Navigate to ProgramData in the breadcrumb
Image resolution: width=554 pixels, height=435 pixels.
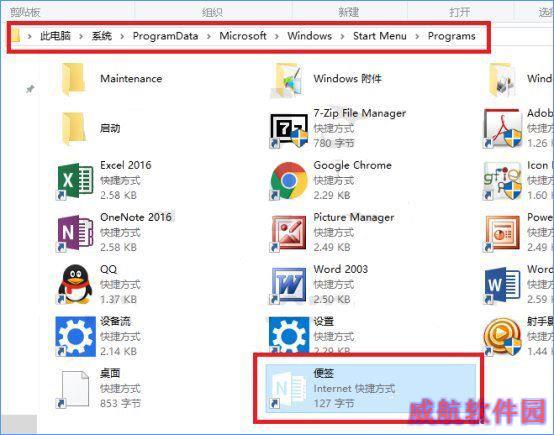tap(165, 36)
